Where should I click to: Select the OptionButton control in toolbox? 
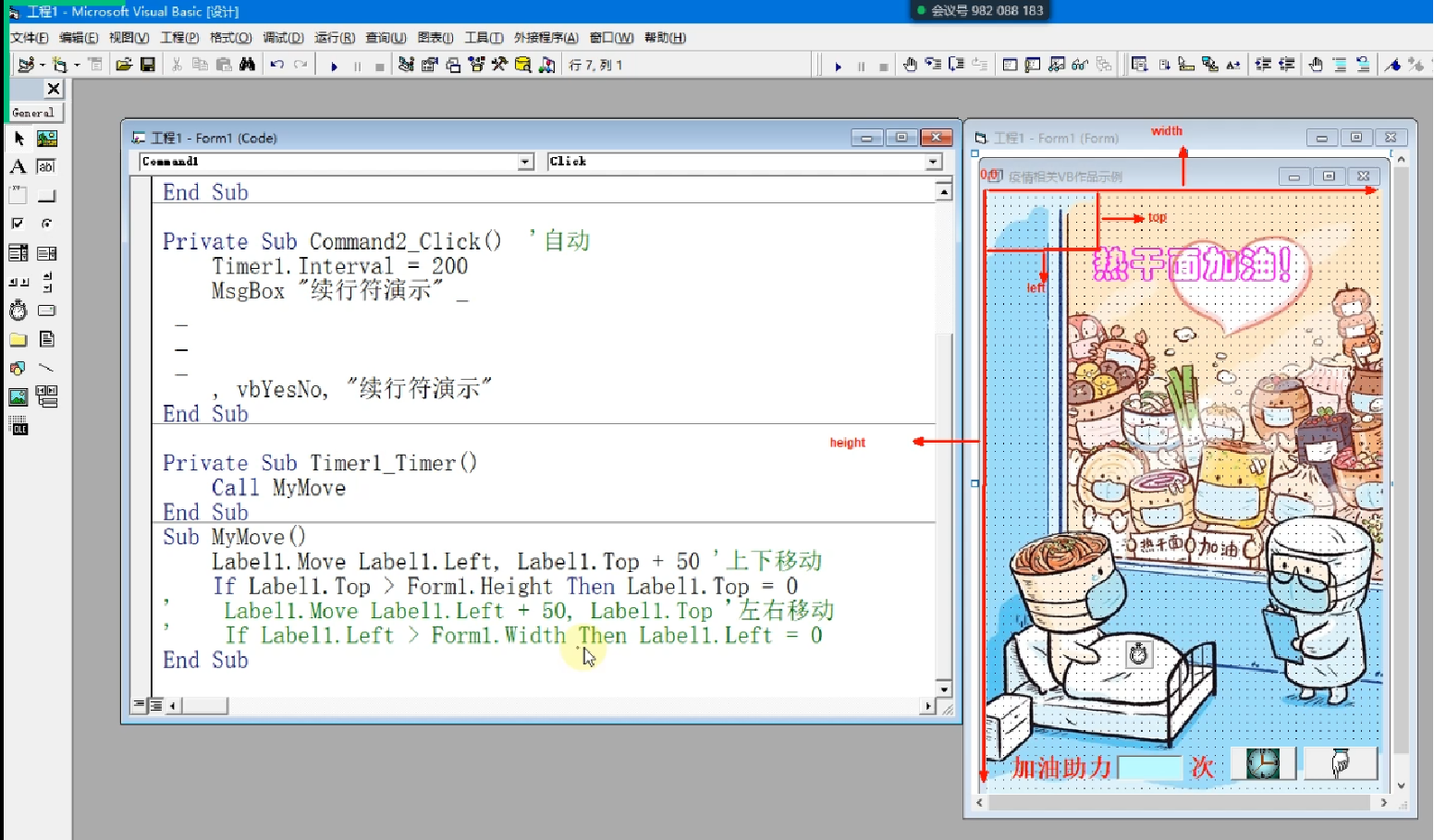[46, 224]
